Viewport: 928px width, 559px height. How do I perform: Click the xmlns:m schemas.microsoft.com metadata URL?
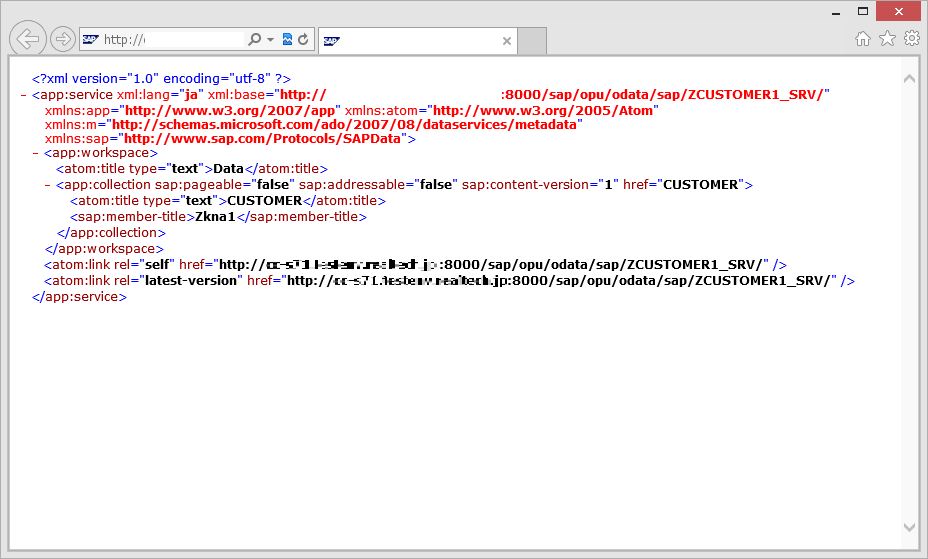(x=344, y=125)
